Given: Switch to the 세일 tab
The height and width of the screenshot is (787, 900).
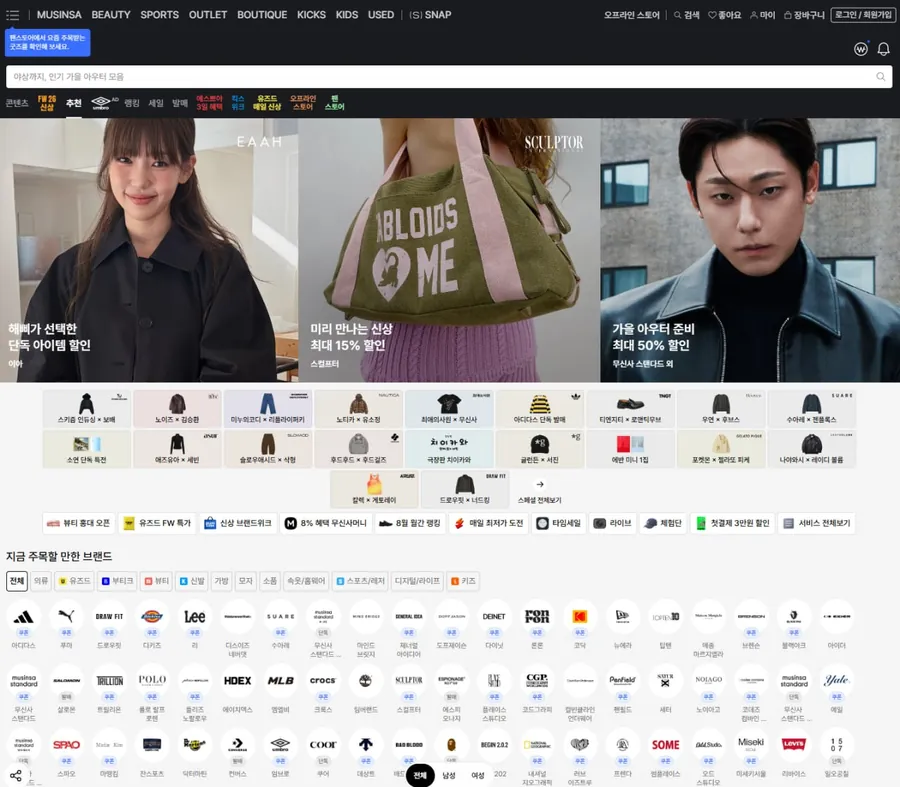Looking at the screenshot, I should pyautogui.click(x=156, y=103).
